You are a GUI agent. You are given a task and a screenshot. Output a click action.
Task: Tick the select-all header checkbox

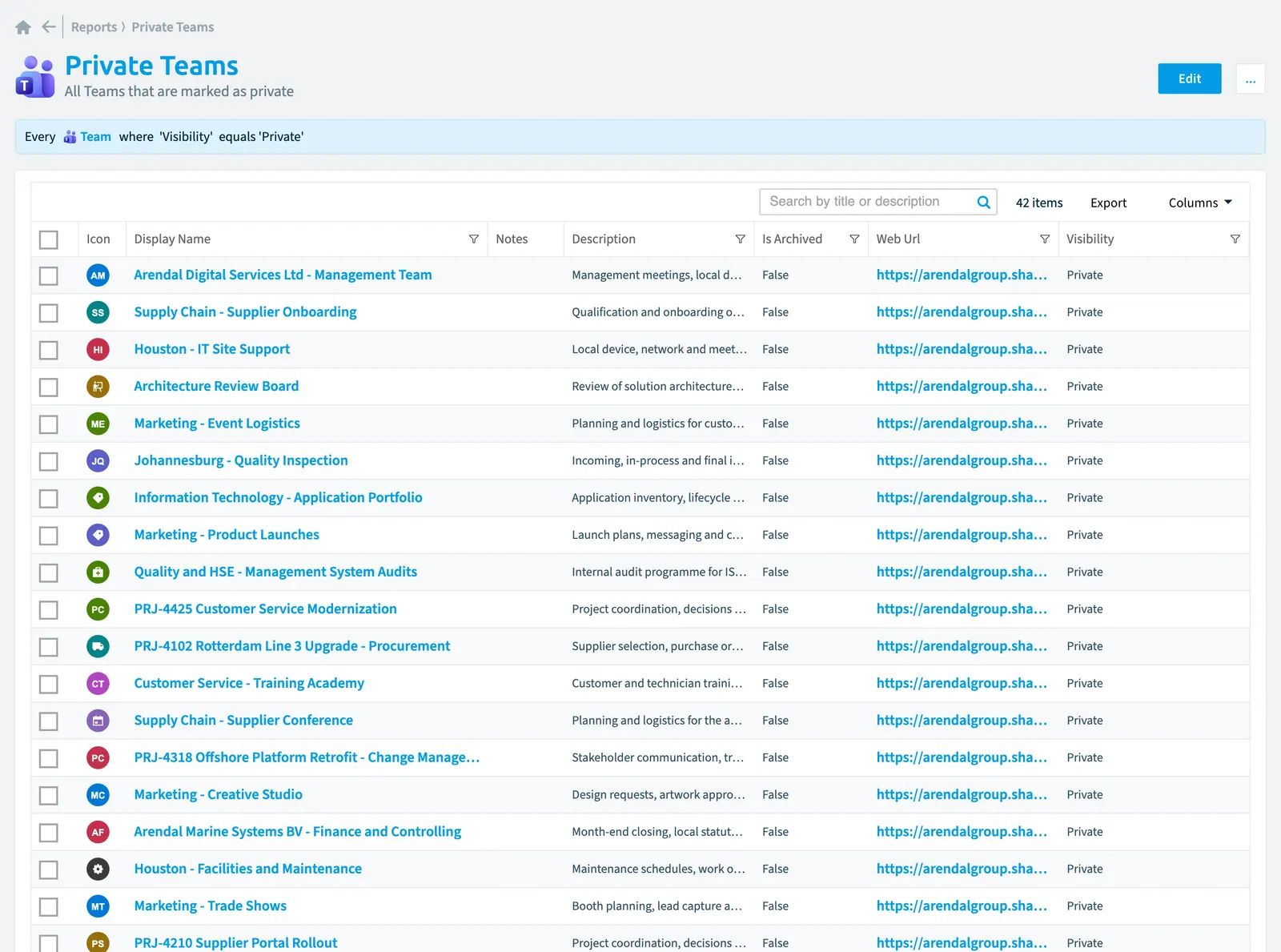pos(49,239)
